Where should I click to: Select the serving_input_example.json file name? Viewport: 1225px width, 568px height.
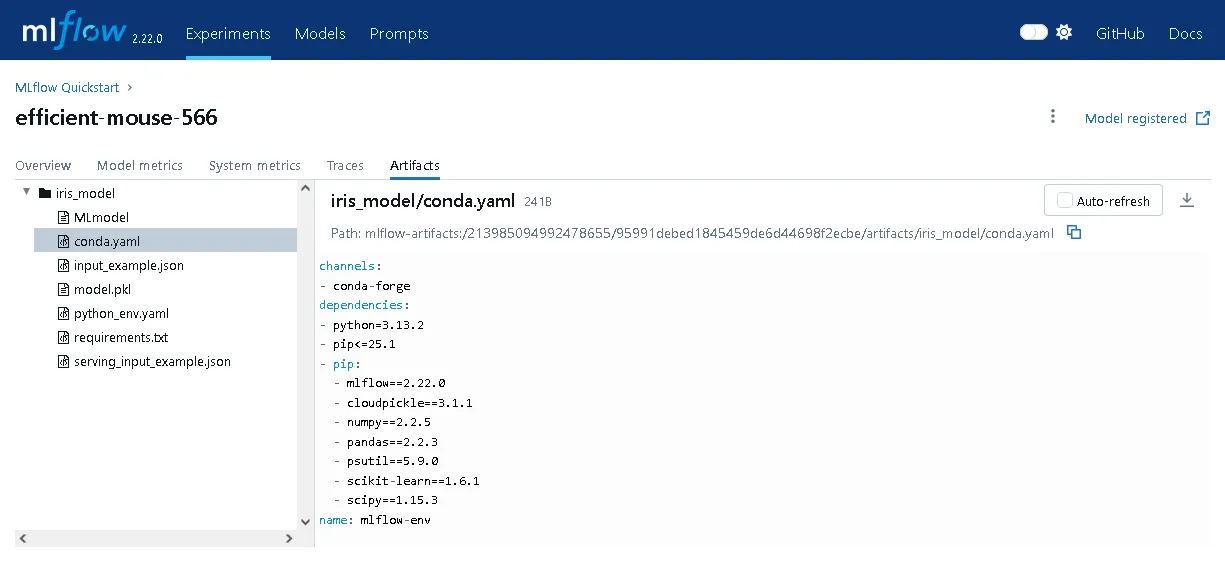152,361
